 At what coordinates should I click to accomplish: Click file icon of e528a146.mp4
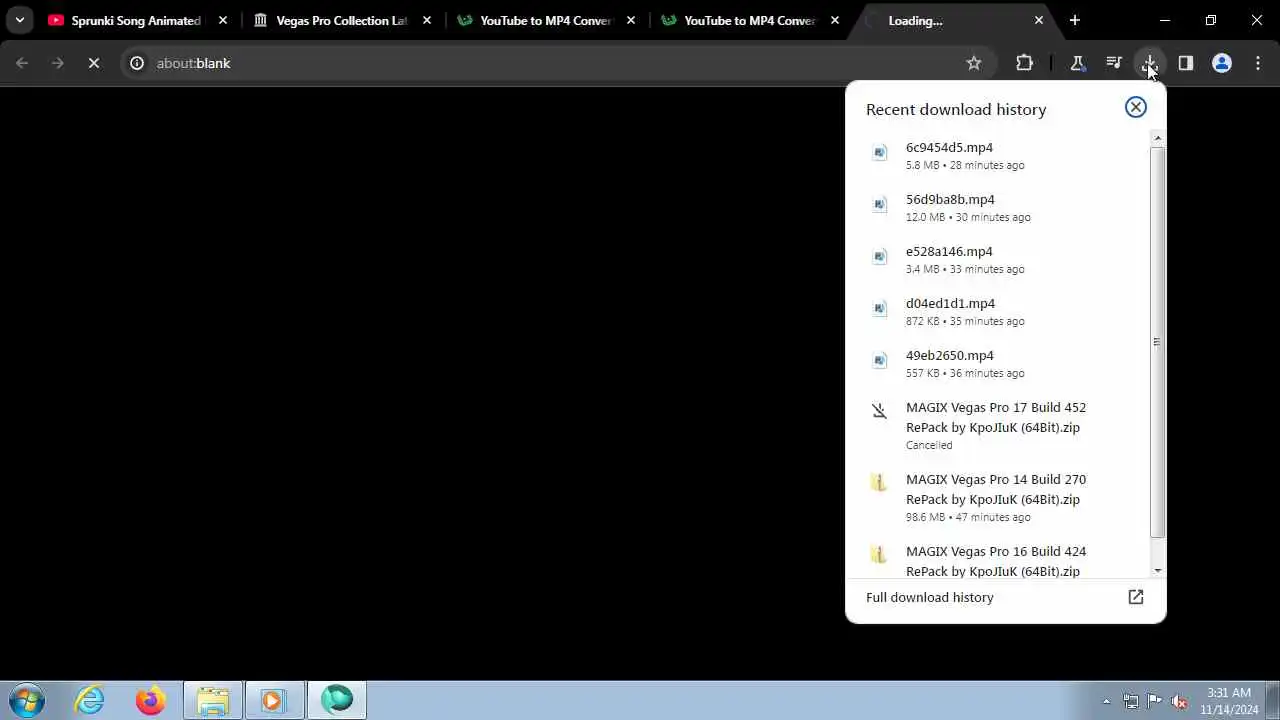880,257
